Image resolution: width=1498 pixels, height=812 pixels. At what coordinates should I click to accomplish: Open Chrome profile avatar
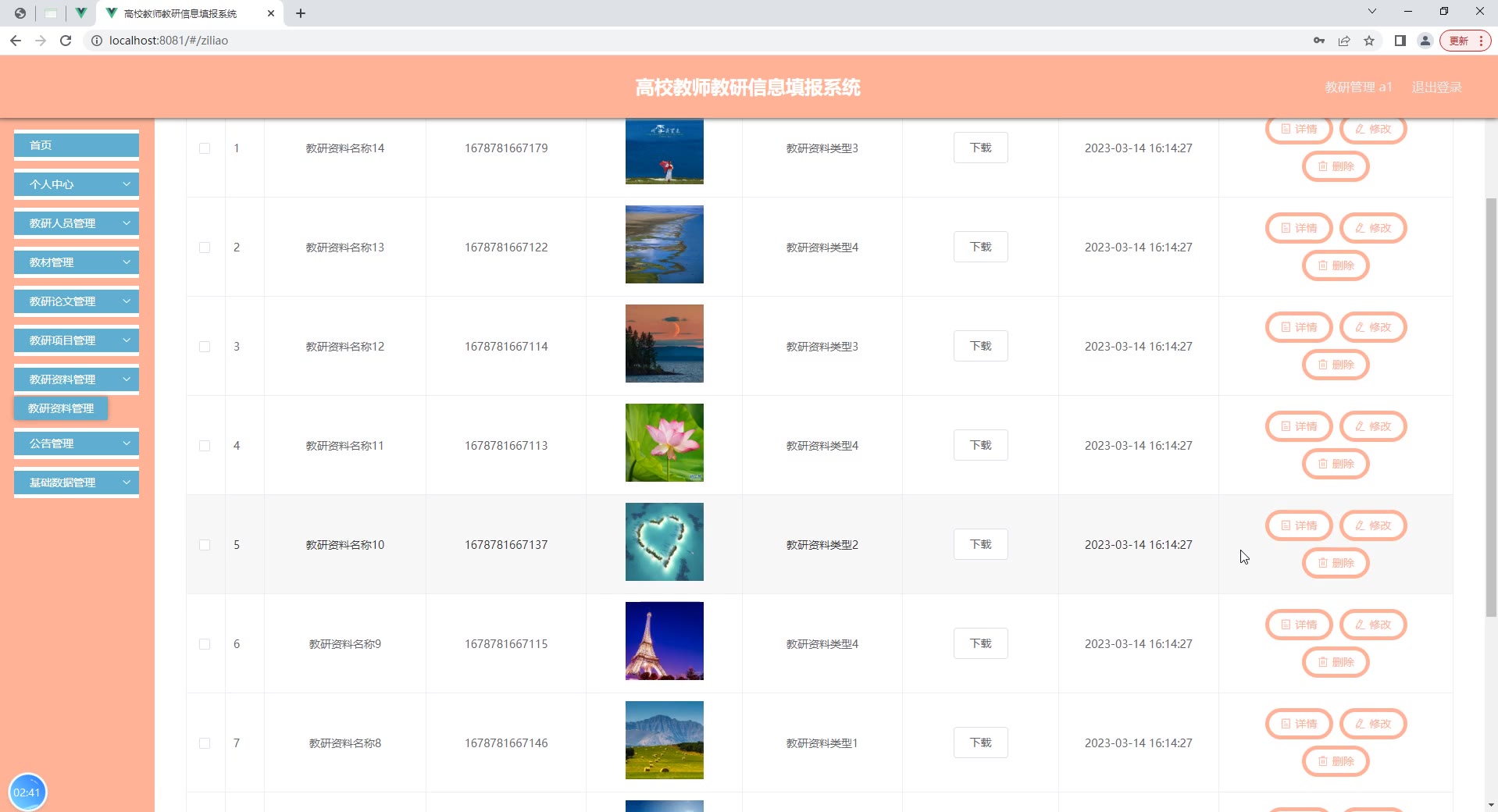[1425, 41]
